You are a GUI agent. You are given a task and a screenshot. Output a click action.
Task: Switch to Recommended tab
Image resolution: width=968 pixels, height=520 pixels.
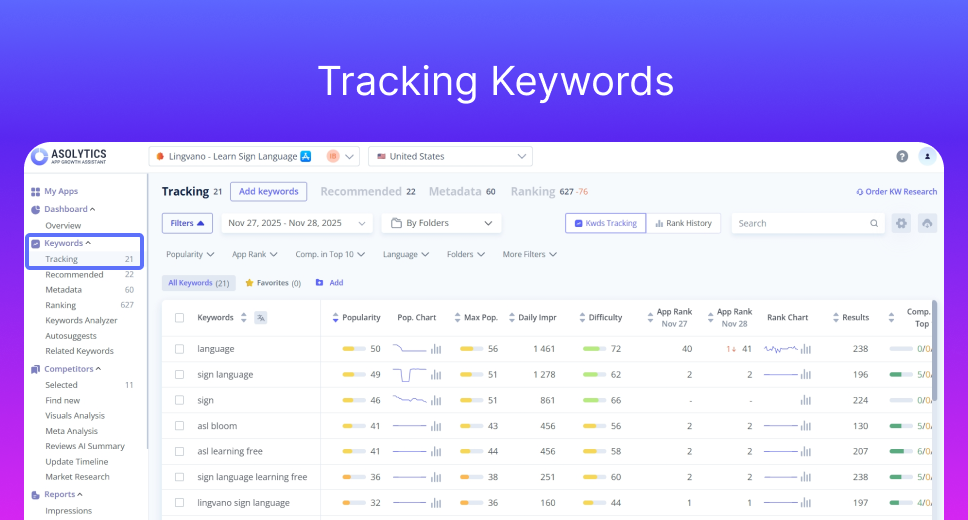[368, 191]
